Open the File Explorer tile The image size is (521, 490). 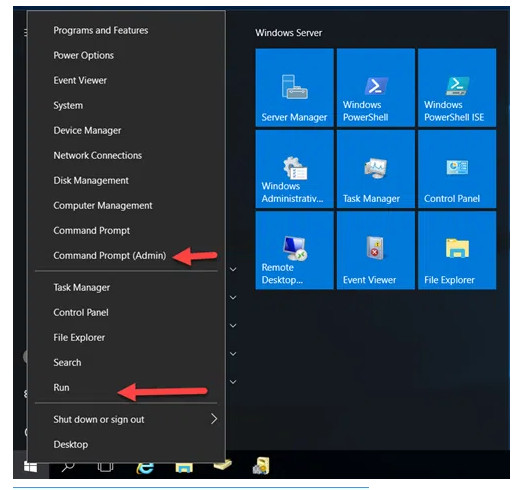point(457,250)
